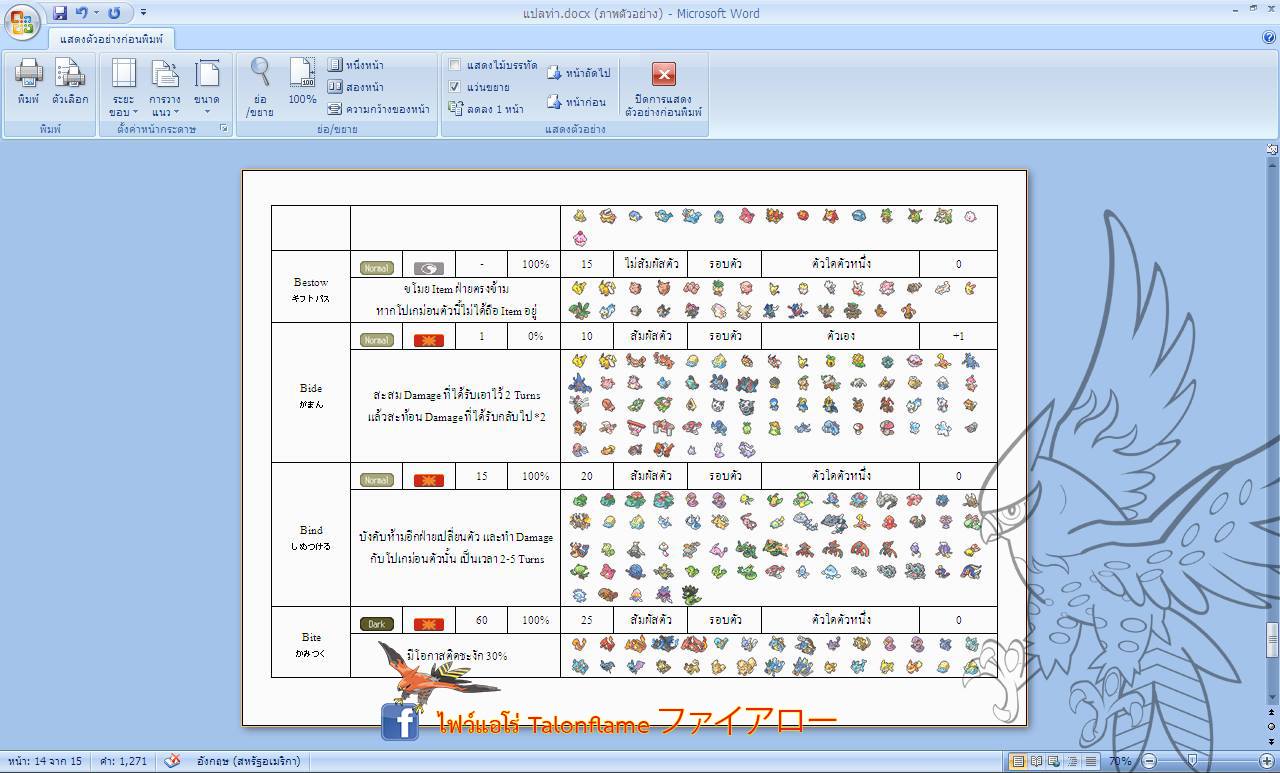1280x773 pixels.
Task: Click Save icon in quick access toolbar
Action: coord(60,13)
